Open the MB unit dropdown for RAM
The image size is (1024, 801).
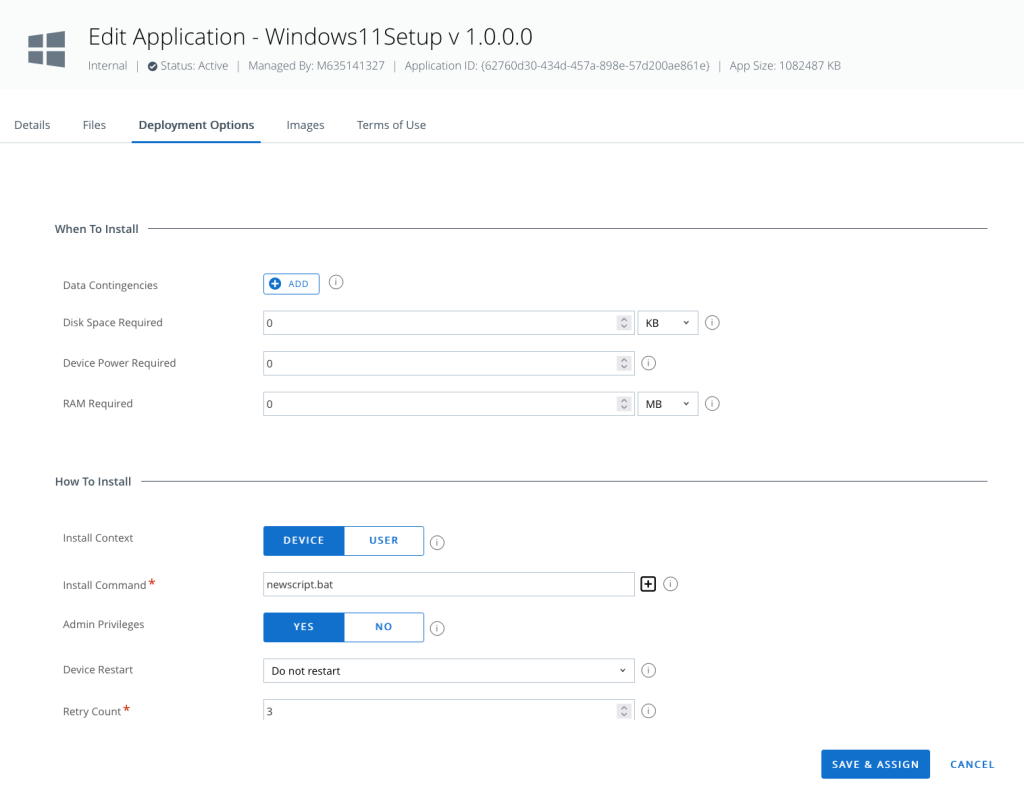coord(668,404)
